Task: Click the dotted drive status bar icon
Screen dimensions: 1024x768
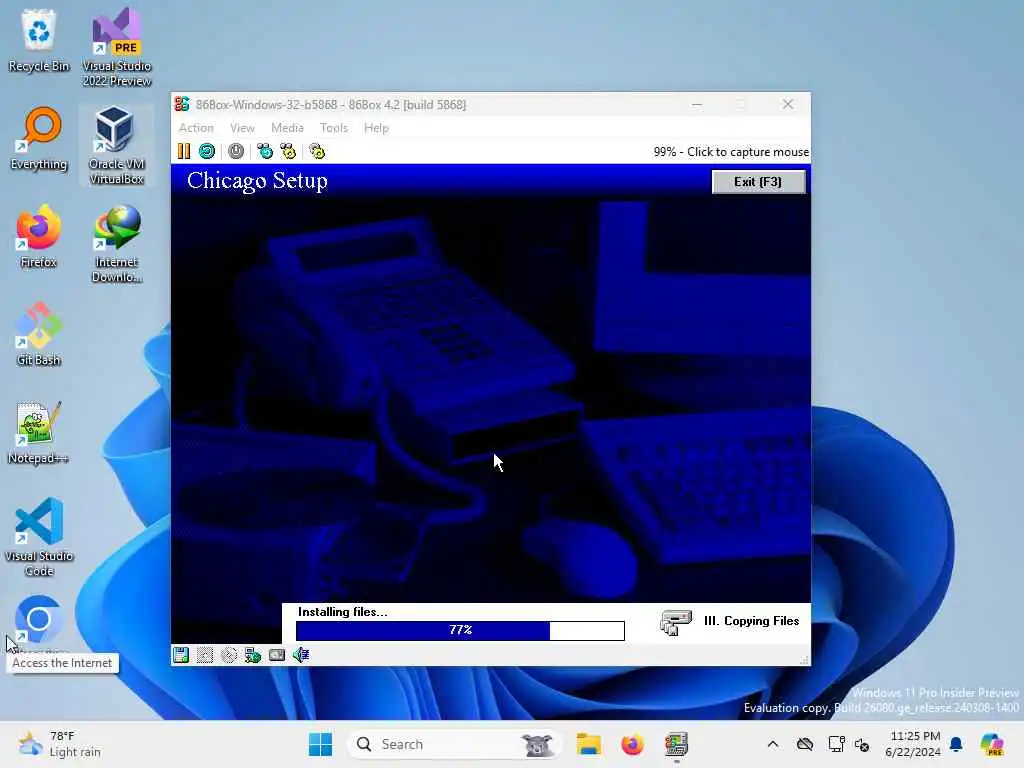Action: [205, 654]
